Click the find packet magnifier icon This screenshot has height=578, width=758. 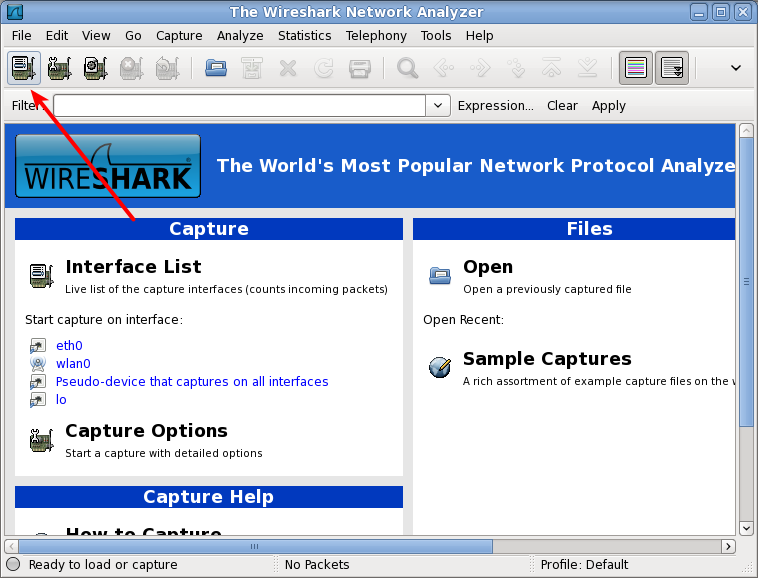[x=408, y=68]
